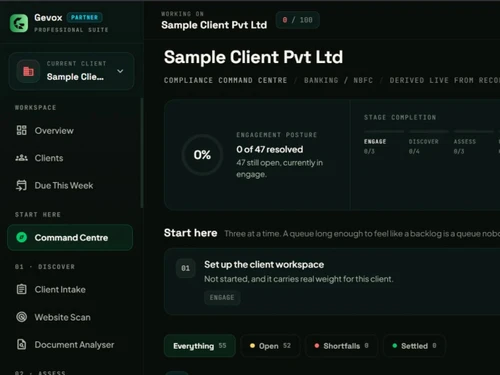Image resolution: width=500 pixels, height=375 pixels.
Task: Click the ASSESS stage label
Action: pyautogui.click(x=465, y=142)
